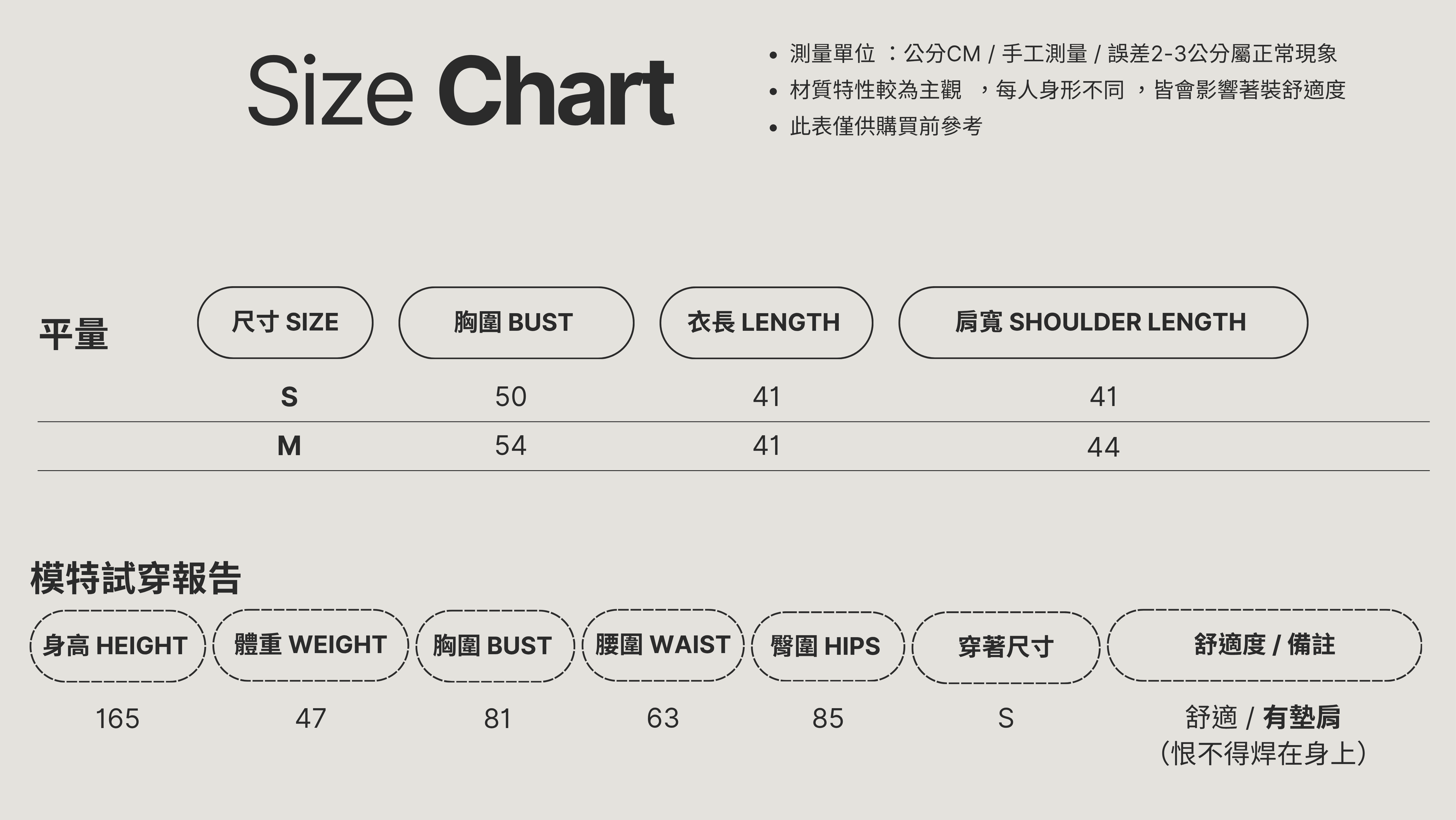Click the model height value 165
1456x820 pixels.
click(x=117, y=719)
